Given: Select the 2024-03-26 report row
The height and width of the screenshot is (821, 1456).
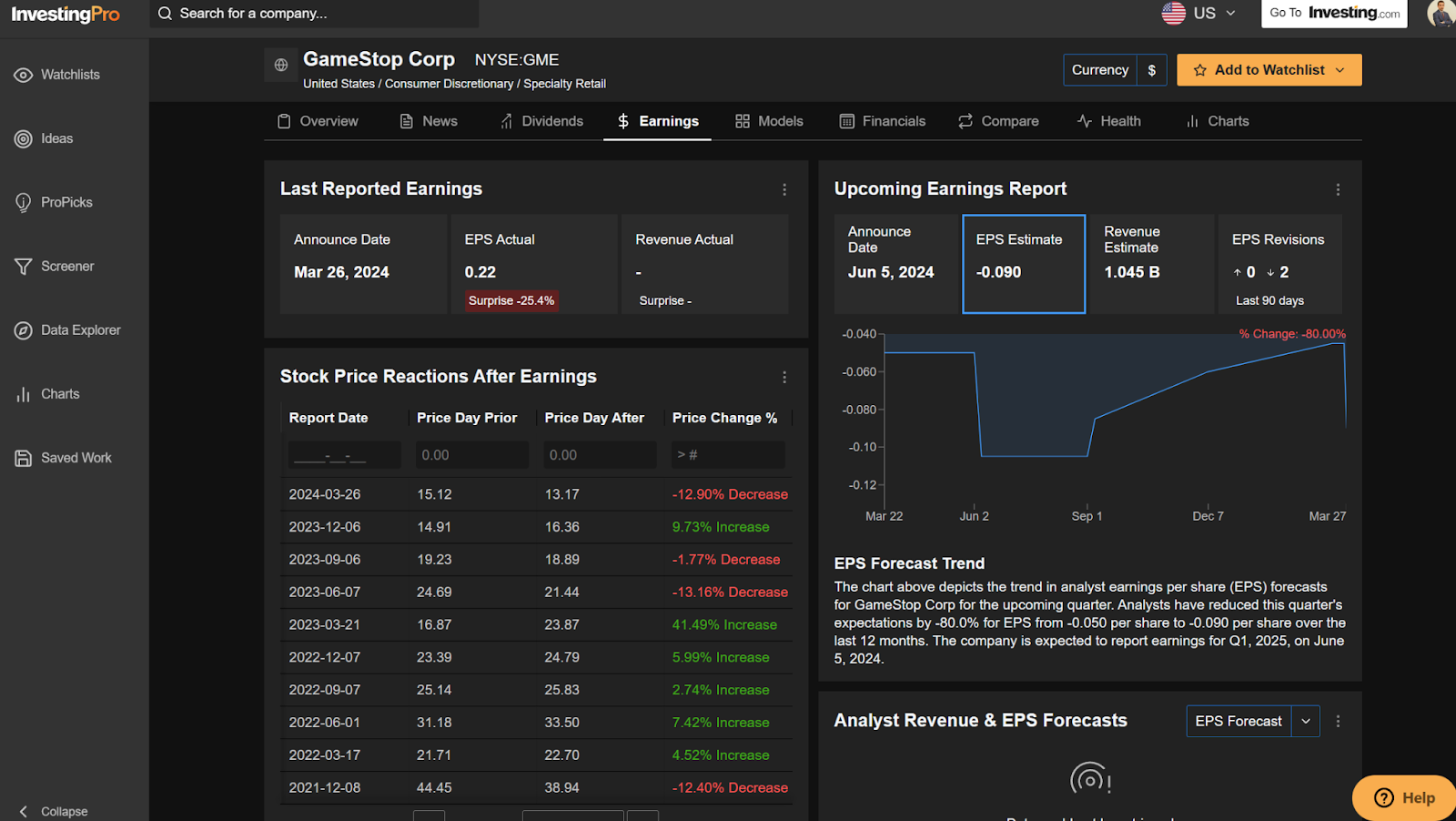Looking at the screenshot, I should [537, 494].
